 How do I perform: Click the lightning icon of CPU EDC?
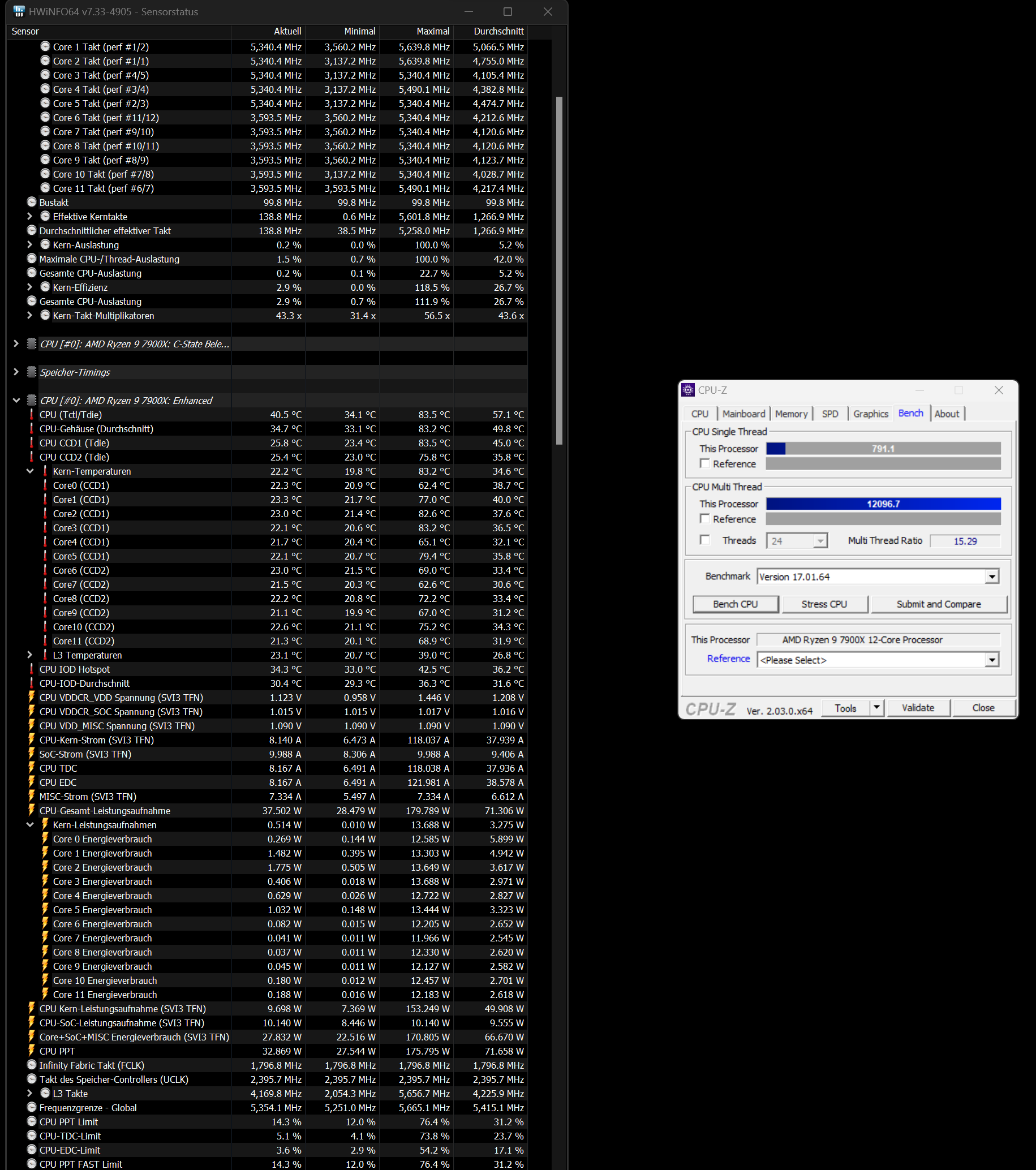(x=32, y=782)
